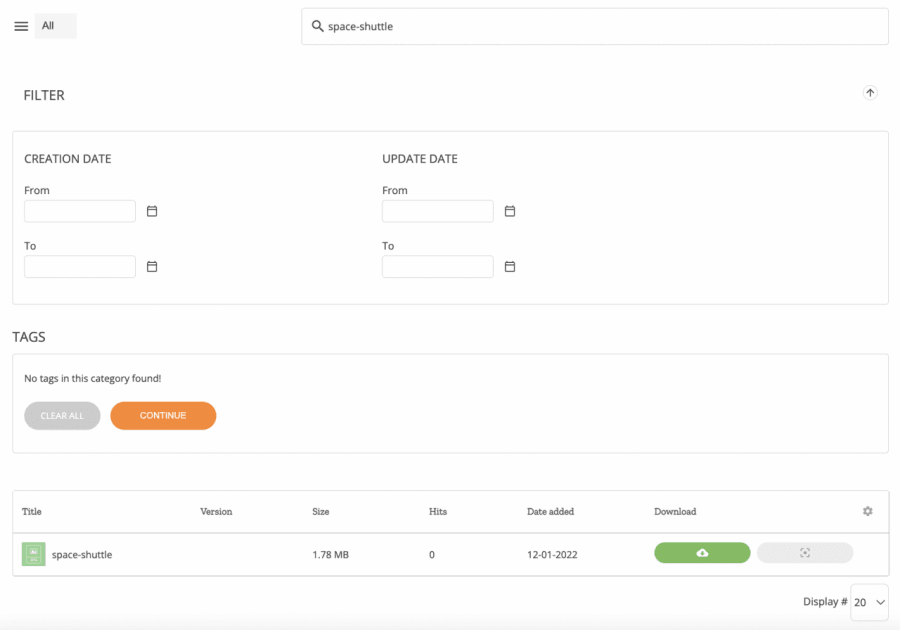Download the space-shuttle file
This screenshot has height=630, width=900.
pos(702,553)
